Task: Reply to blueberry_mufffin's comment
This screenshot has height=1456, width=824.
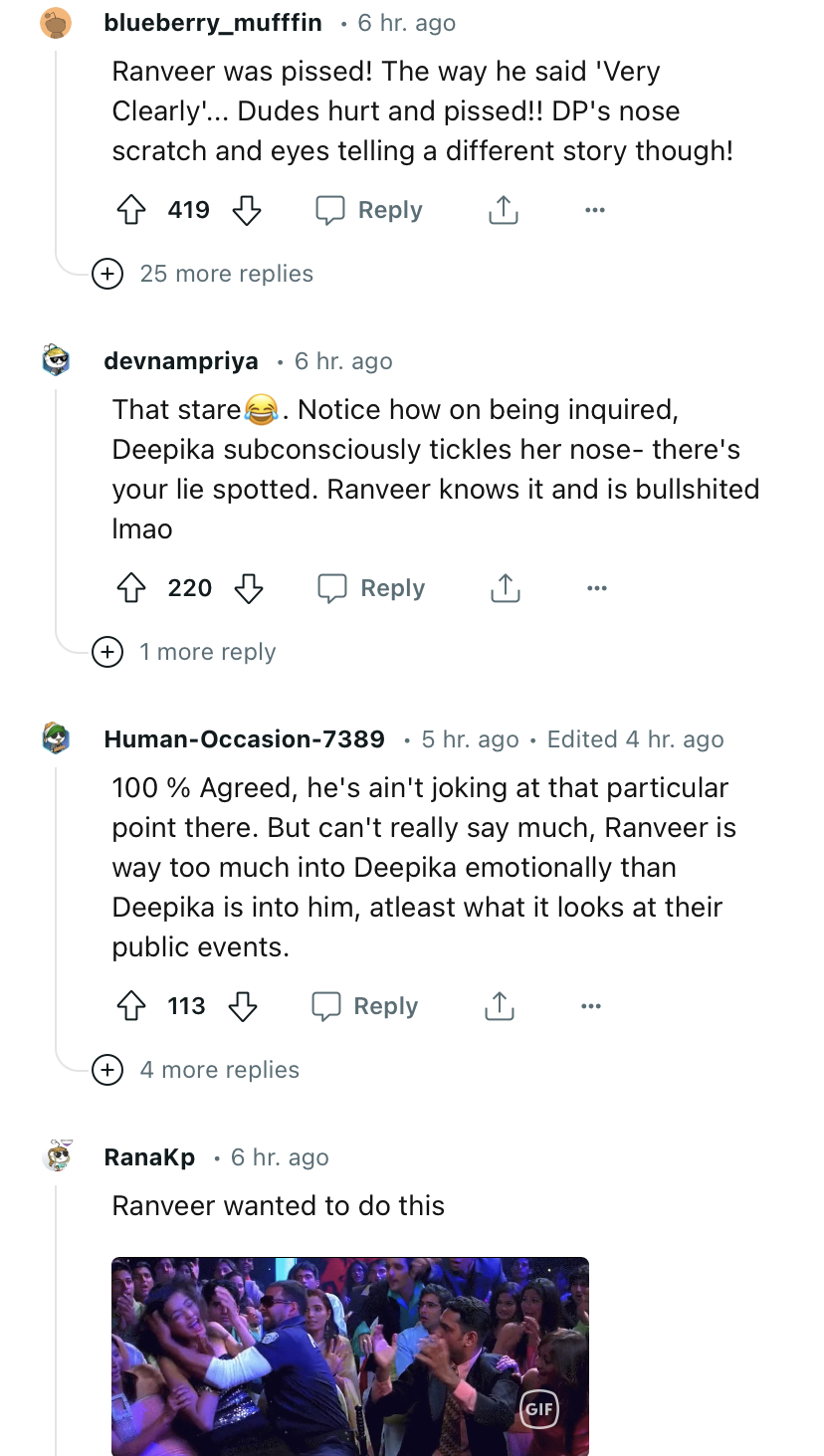Action: [369, 210]
